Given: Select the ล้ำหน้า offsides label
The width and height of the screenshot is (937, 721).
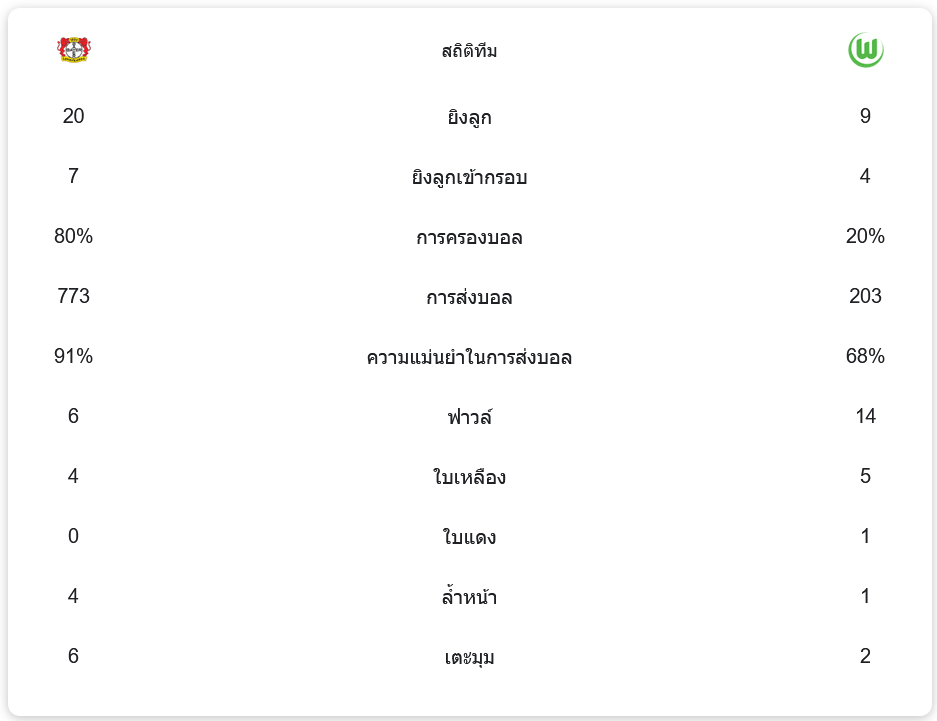Looking at the screenshot, I should [x=469, y=598].
